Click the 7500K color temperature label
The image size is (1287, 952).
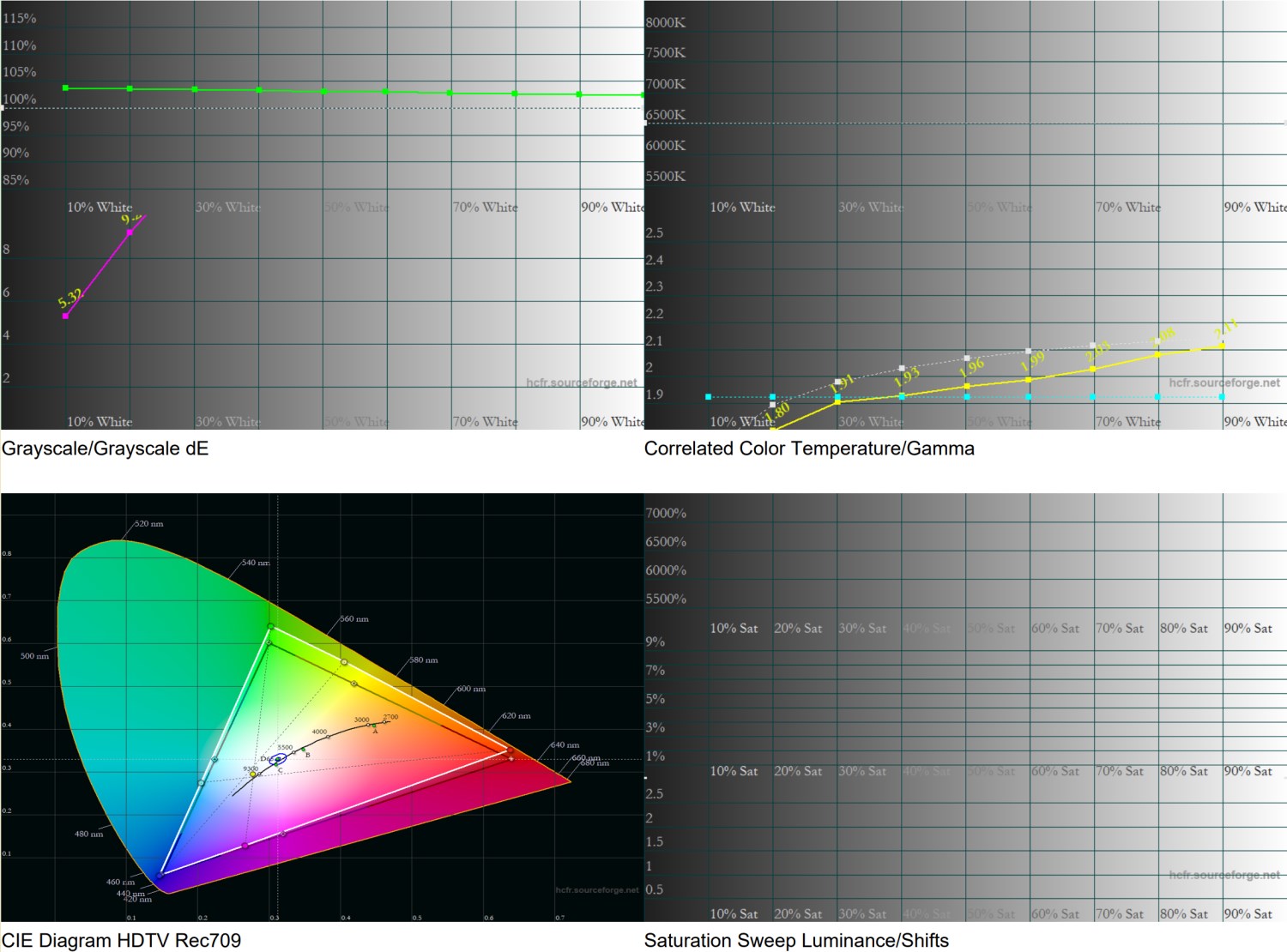666,52
